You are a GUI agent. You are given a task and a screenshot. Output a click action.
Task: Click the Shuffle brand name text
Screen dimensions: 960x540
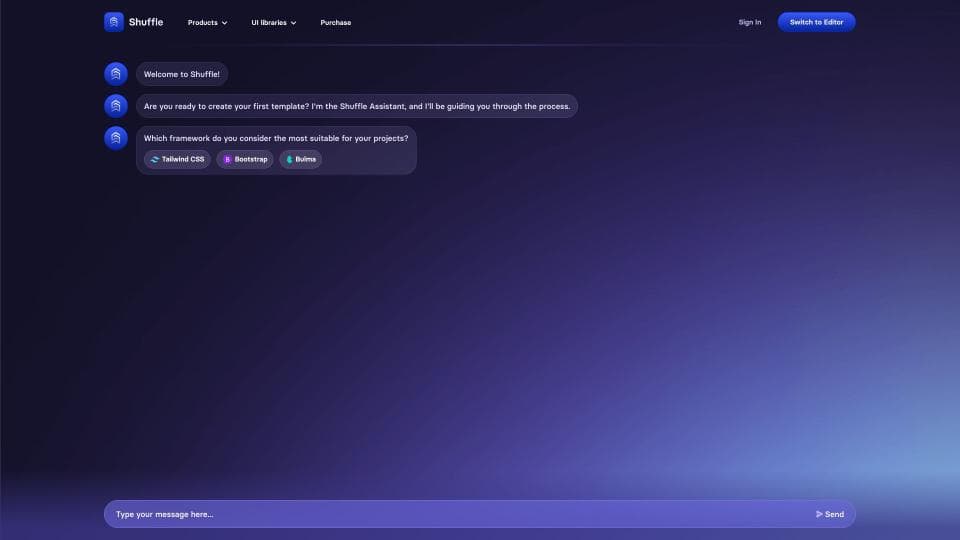(x=146, y=22)
